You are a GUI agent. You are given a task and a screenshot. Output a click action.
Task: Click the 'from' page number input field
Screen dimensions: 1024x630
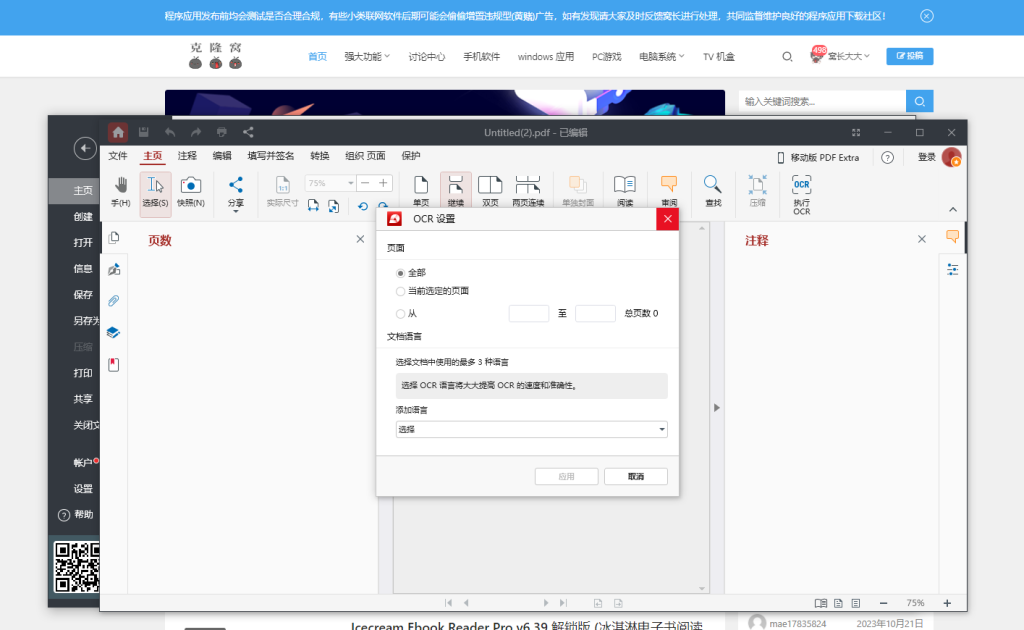(528, 314)
